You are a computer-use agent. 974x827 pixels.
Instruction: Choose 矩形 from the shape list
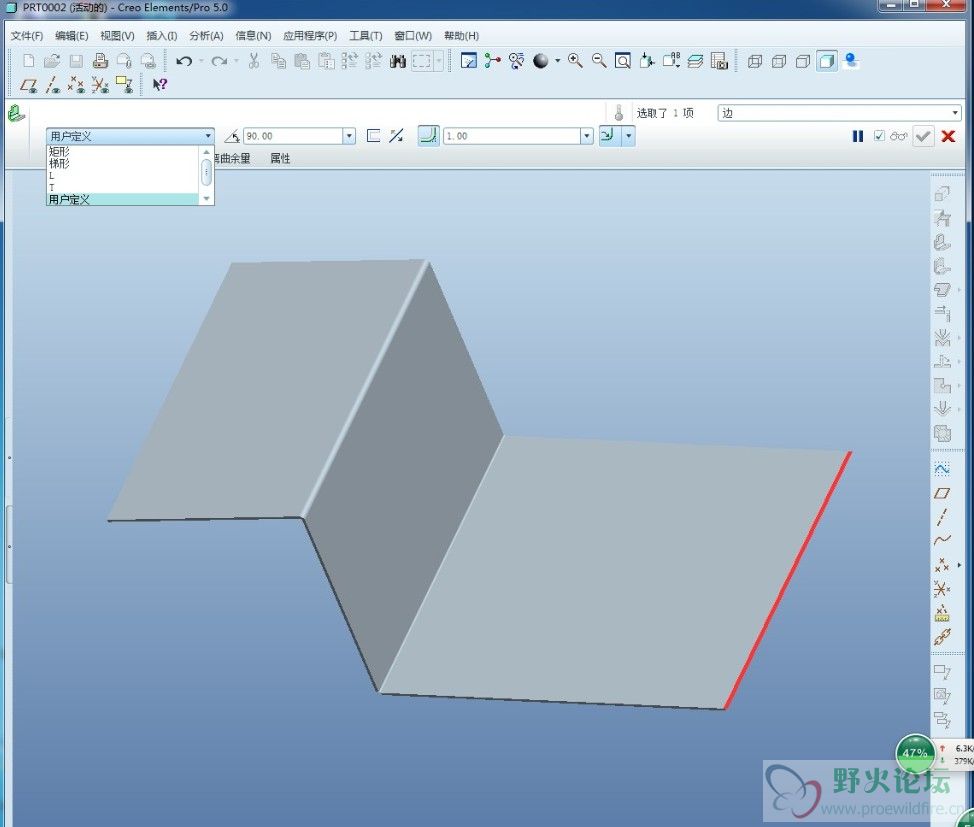(123, 152)
